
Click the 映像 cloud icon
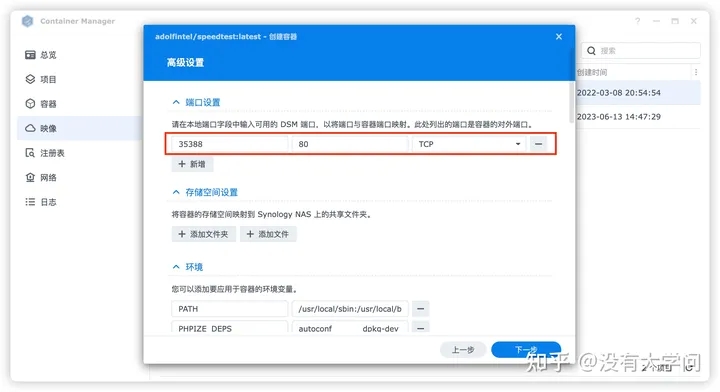(30, 128)
